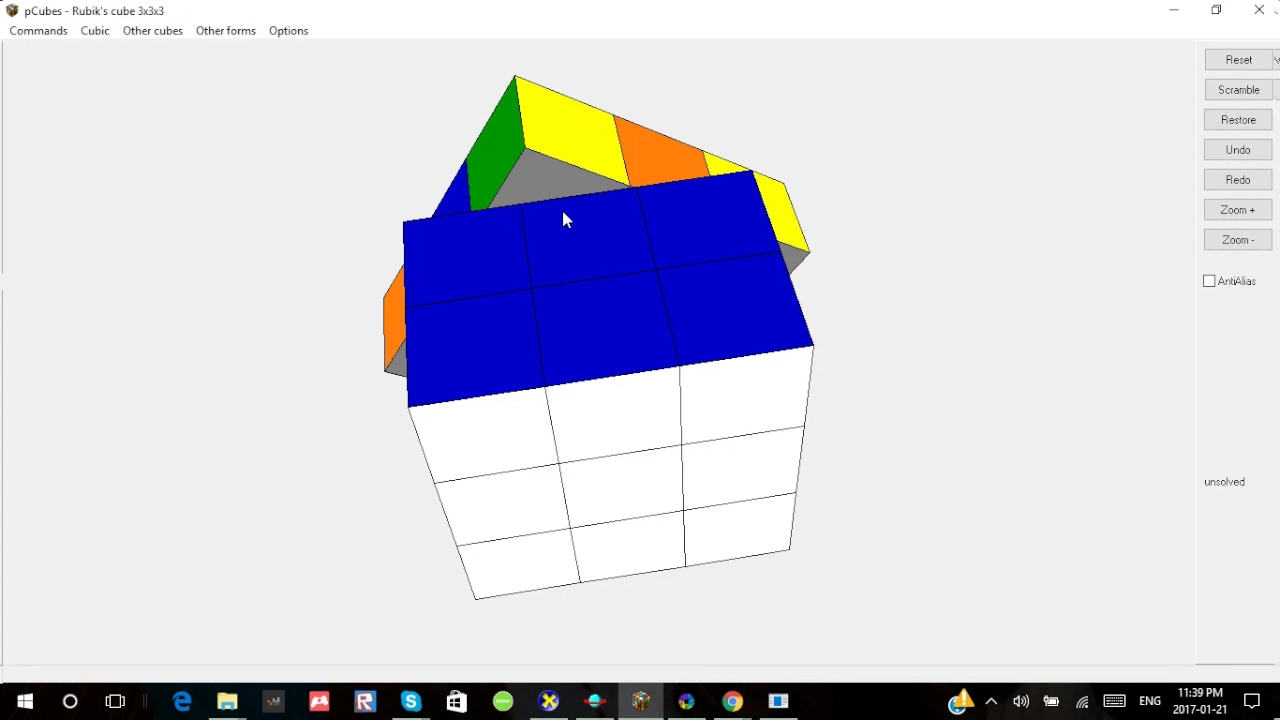Check battery status in tray
The height and width of the screenshot is (720, 1280).
tap(1051, 701)
